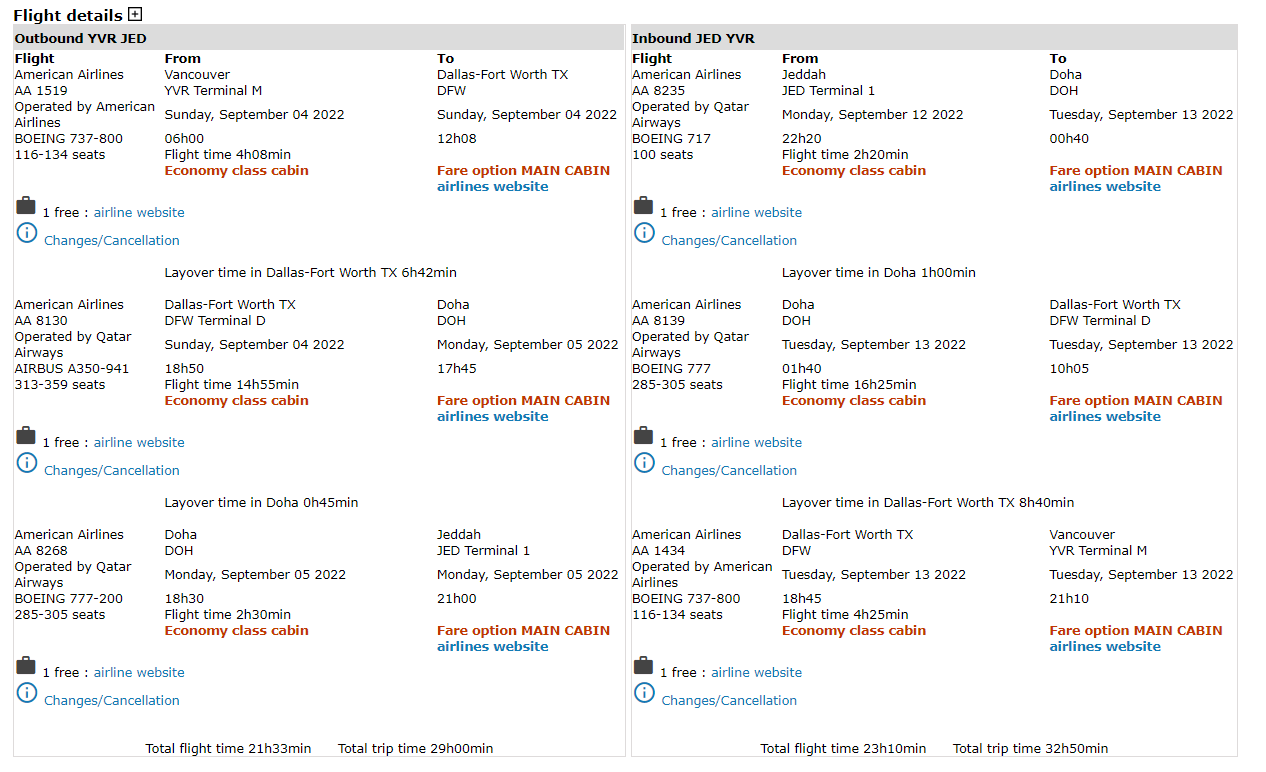Click baggage icon for flight AA 1434

pyautogui.click(x=644, y=666)
